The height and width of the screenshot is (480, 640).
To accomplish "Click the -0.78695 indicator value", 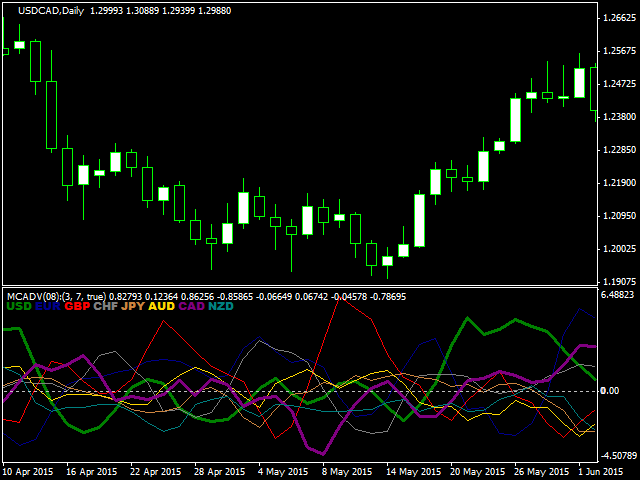I will pyautogui.click(x=388, y=297).
